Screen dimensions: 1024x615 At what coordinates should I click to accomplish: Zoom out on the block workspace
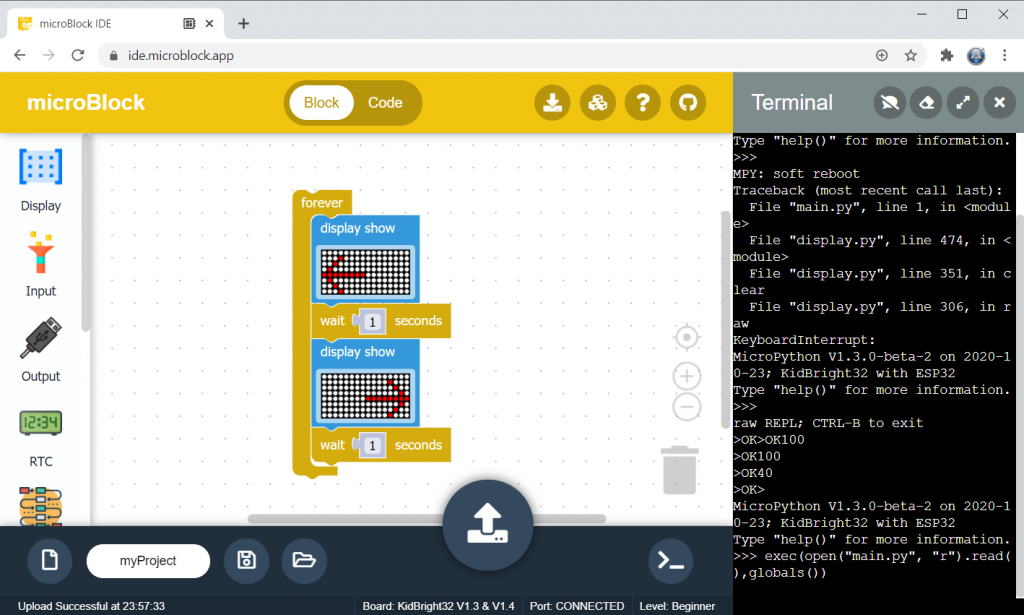[686, 407]
